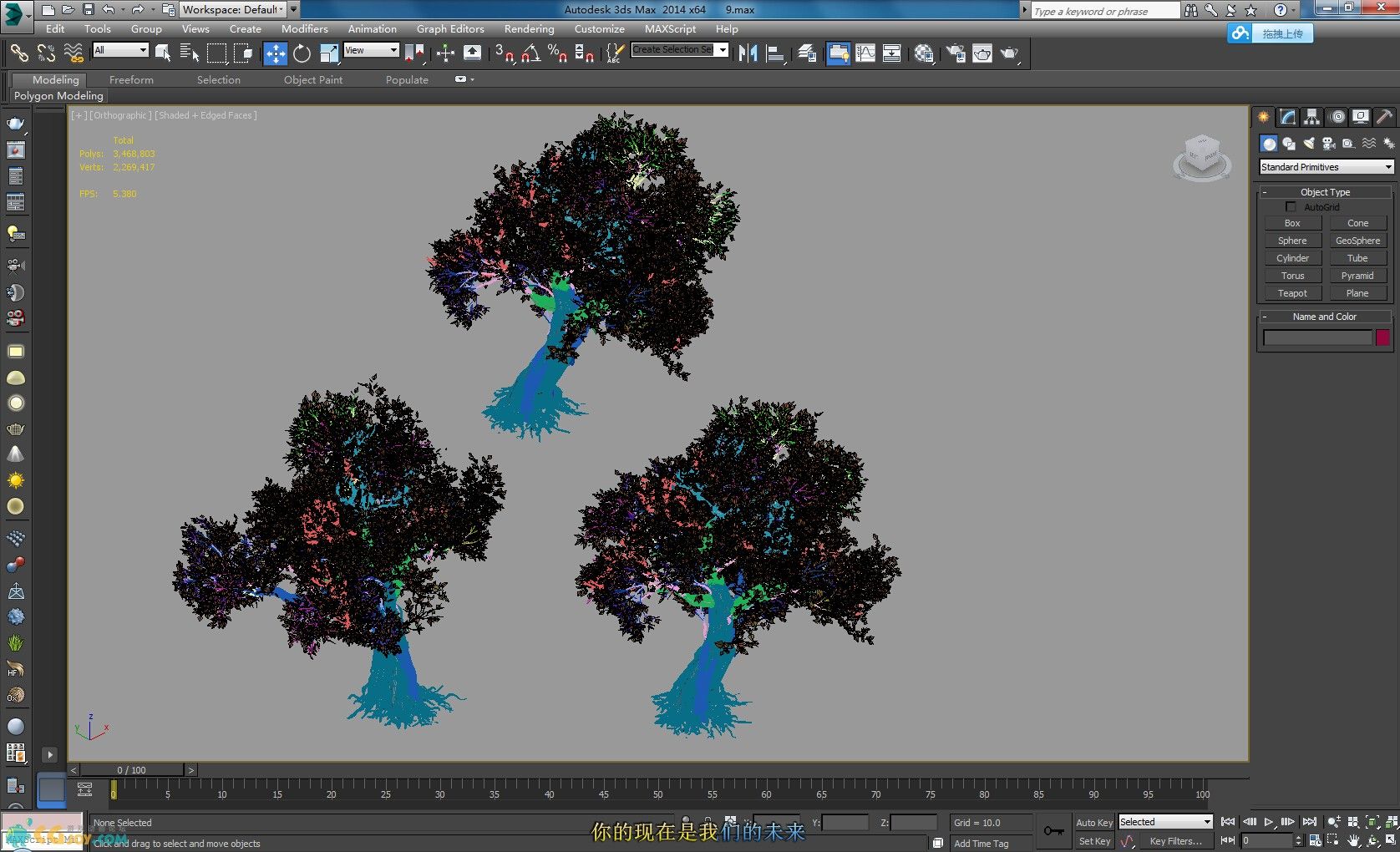Toggle Auto Key animation mode
Viewport: 1400px width, 852px height.
tap(1093, 823)
